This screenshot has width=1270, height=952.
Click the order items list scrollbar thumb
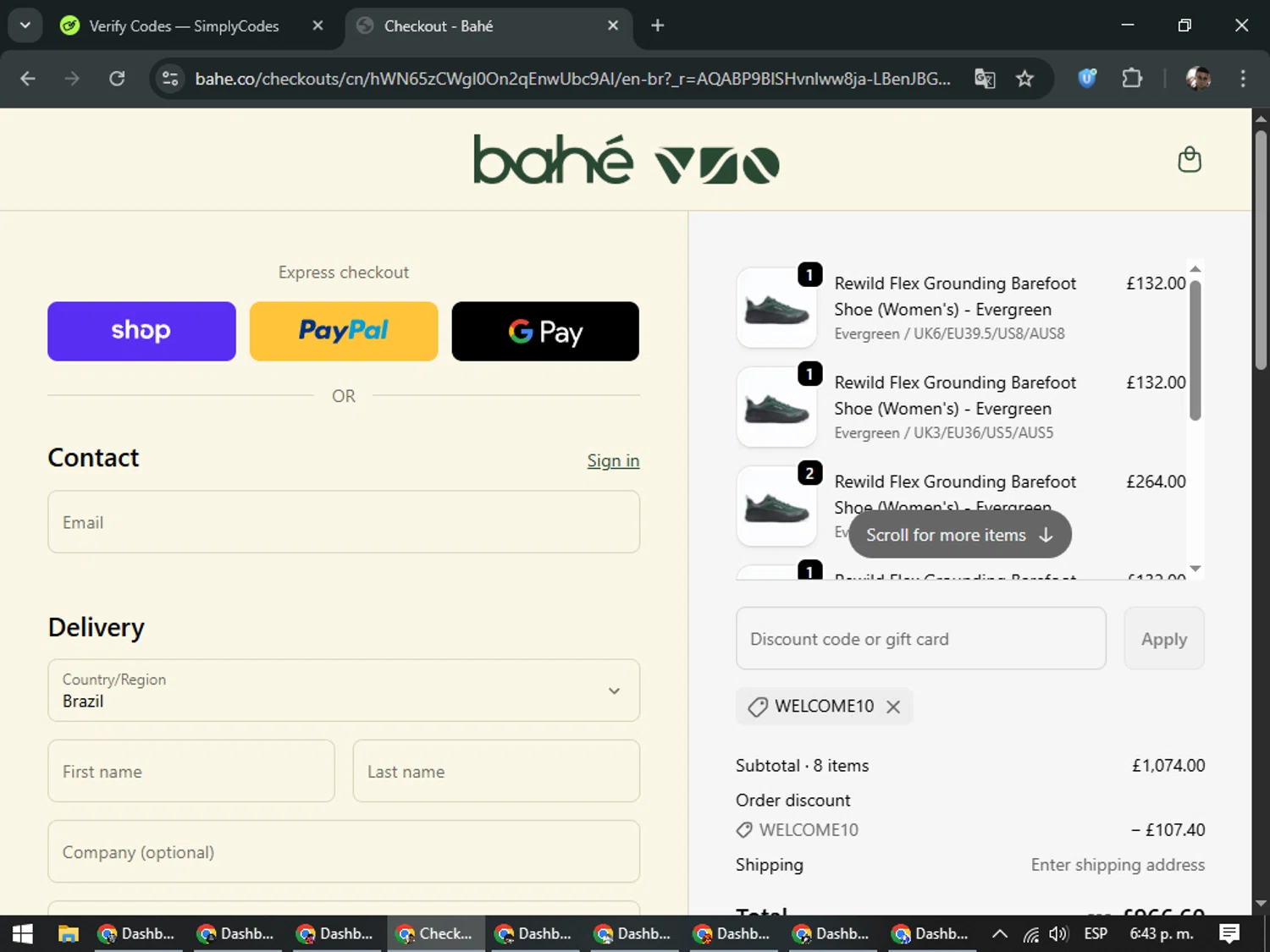[x=1195, y=349]
